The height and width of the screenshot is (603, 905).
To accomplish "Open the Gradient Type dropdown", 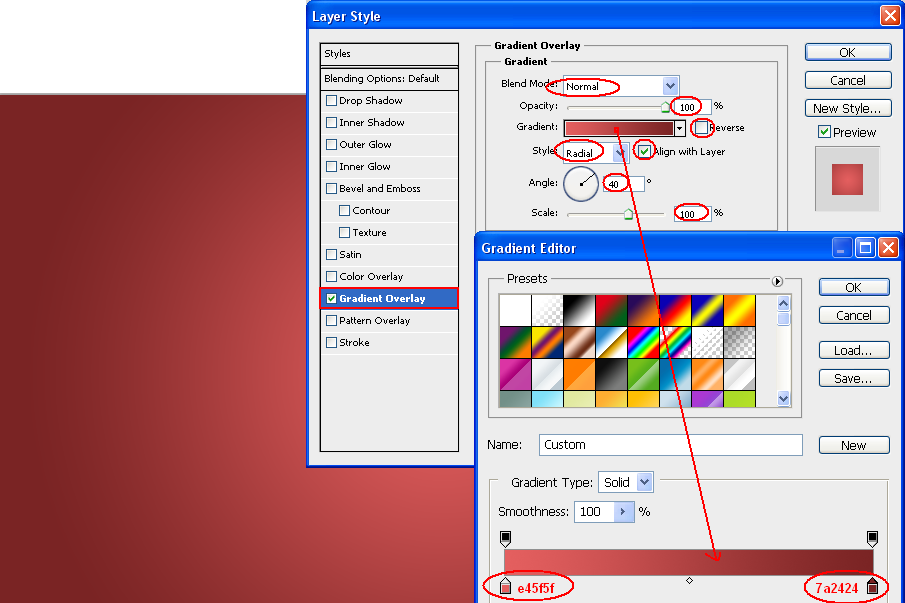I will pyautogui.click(x=645, y=482).
